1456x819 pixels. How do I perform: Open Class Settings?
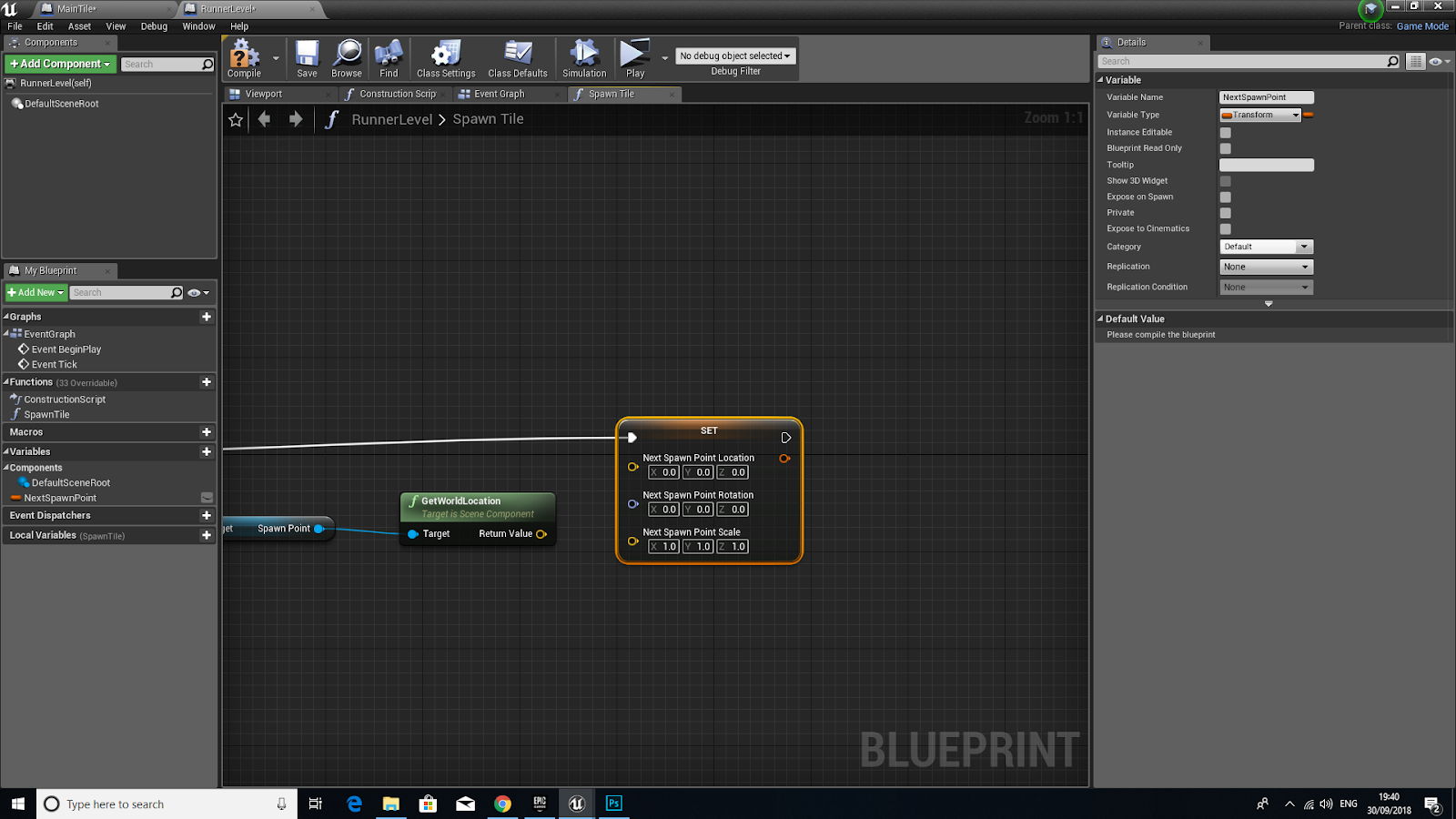coord(445,56)
